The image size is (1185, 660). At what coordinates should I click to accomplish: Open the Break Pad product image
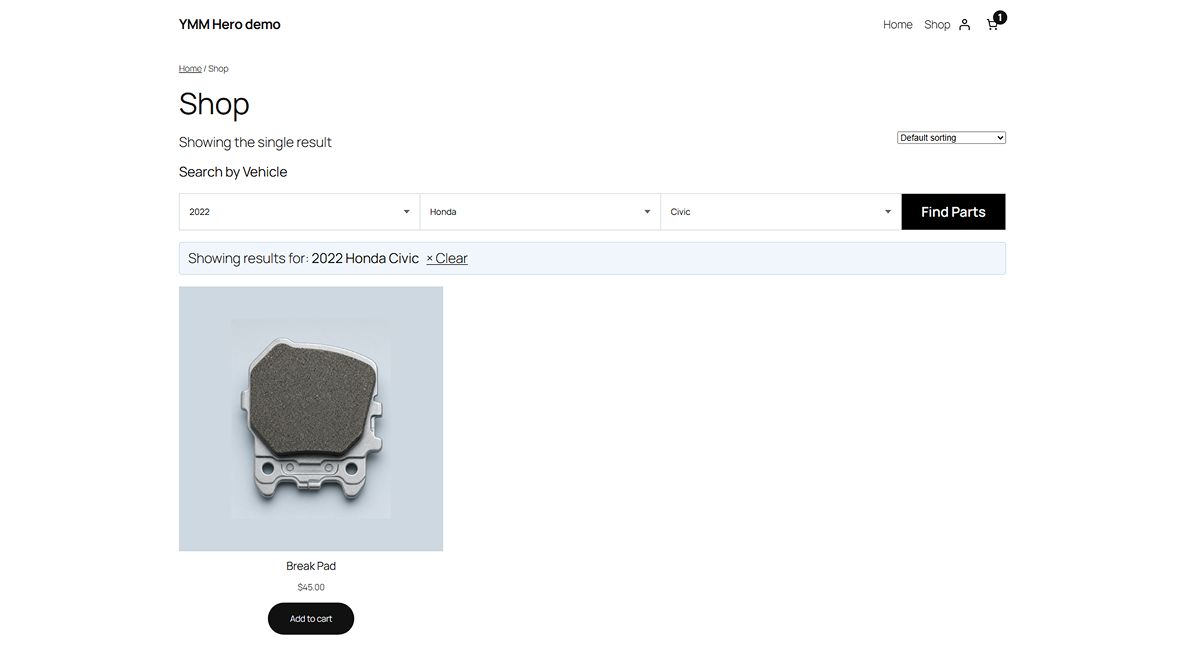click(311, 418)
